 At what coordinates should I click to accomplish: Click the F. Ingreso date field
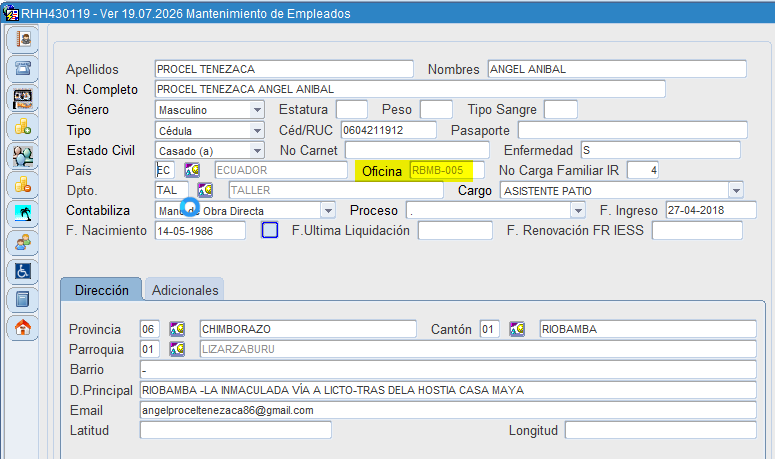click(x=711, y=210)
